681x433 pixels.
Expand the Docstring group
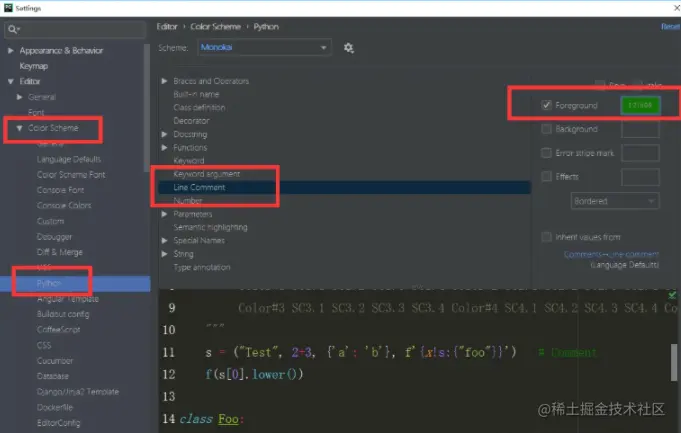coord(165,134)
